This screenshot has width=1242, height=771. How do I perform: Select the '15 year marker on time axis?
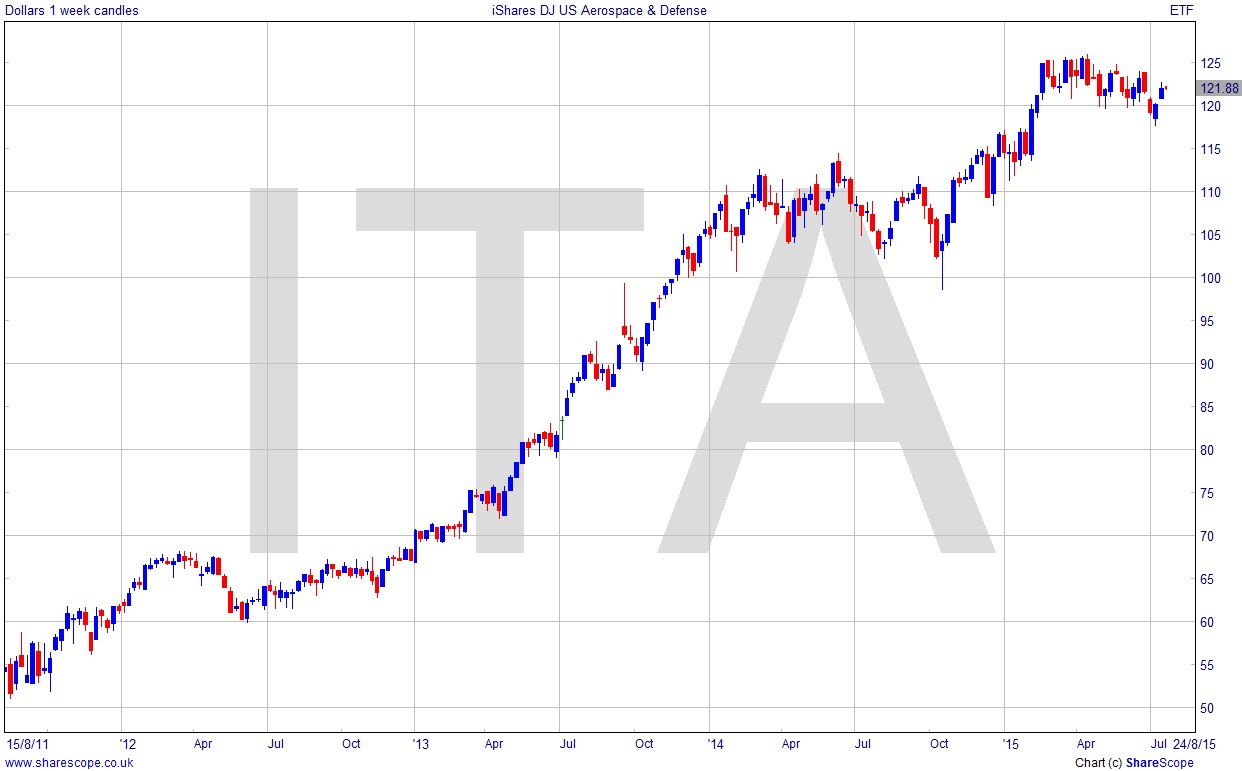(1009, 743)
